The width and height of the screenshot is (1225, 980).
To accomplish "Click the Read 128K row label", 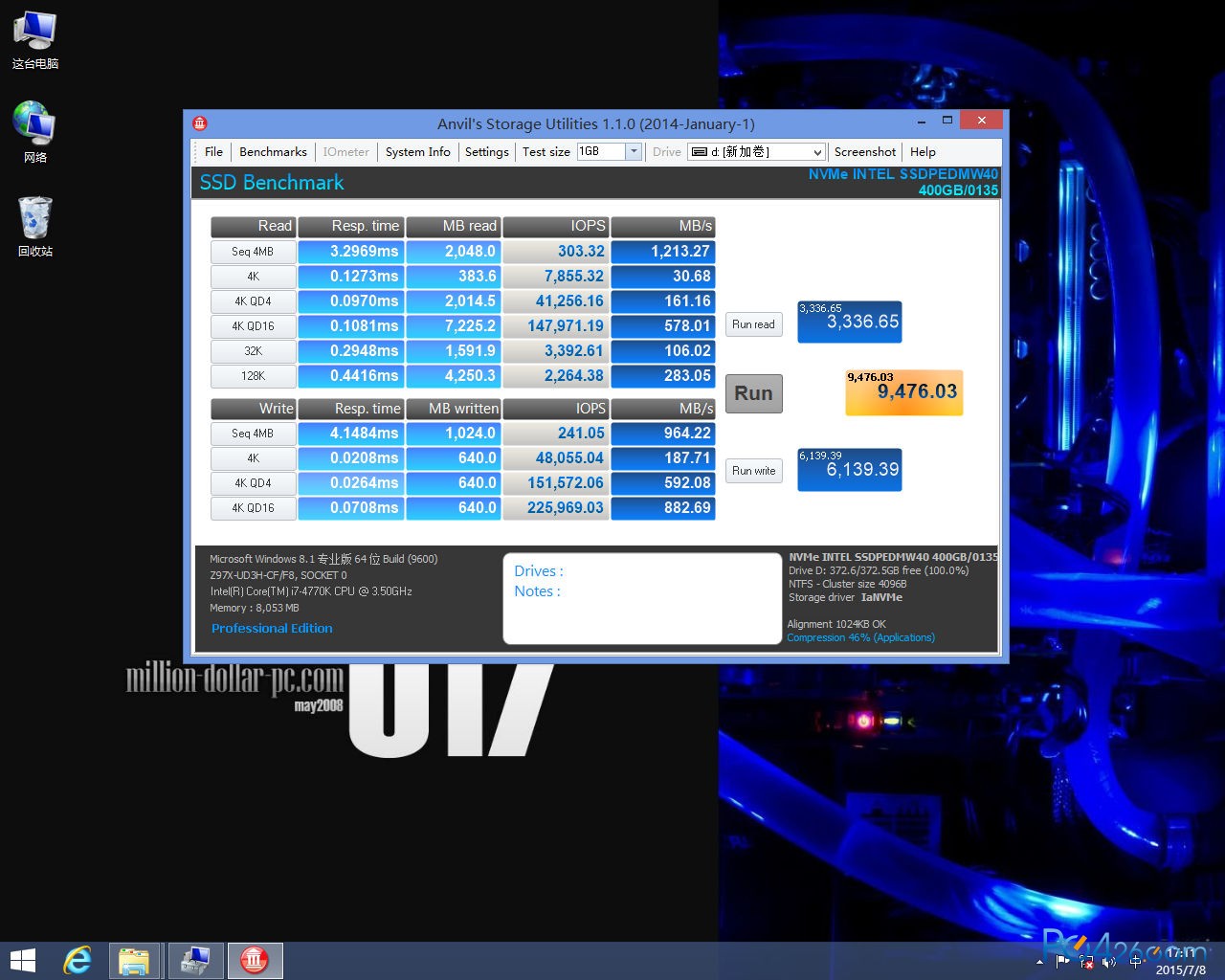I will 253,376.
